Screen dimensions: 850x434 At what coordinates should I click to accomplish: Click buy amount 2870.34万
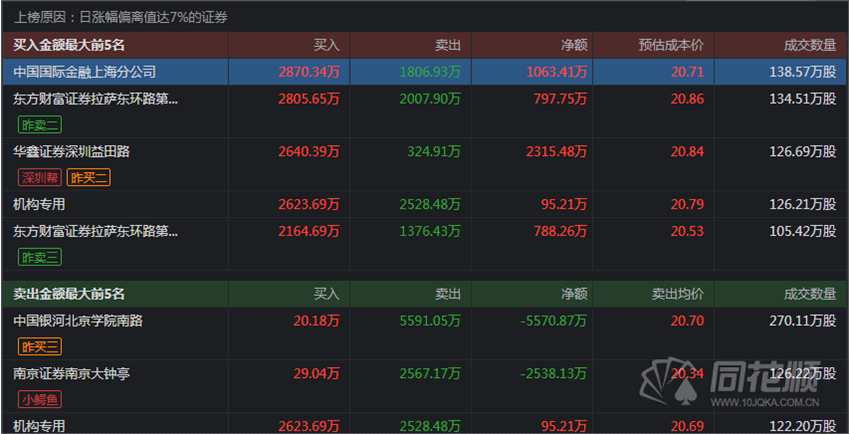[x=309, y=72]
